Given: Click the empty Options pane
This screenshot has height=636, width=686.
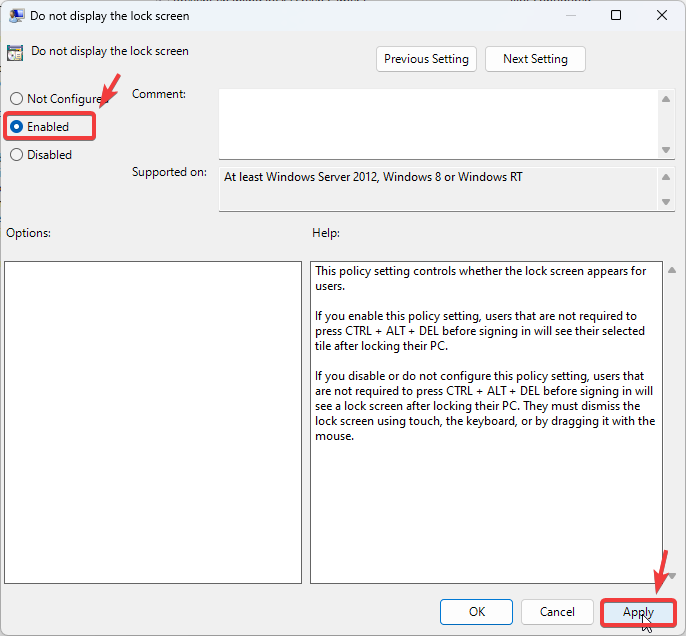Looking at the screenshot, I should tap(153, 422).
